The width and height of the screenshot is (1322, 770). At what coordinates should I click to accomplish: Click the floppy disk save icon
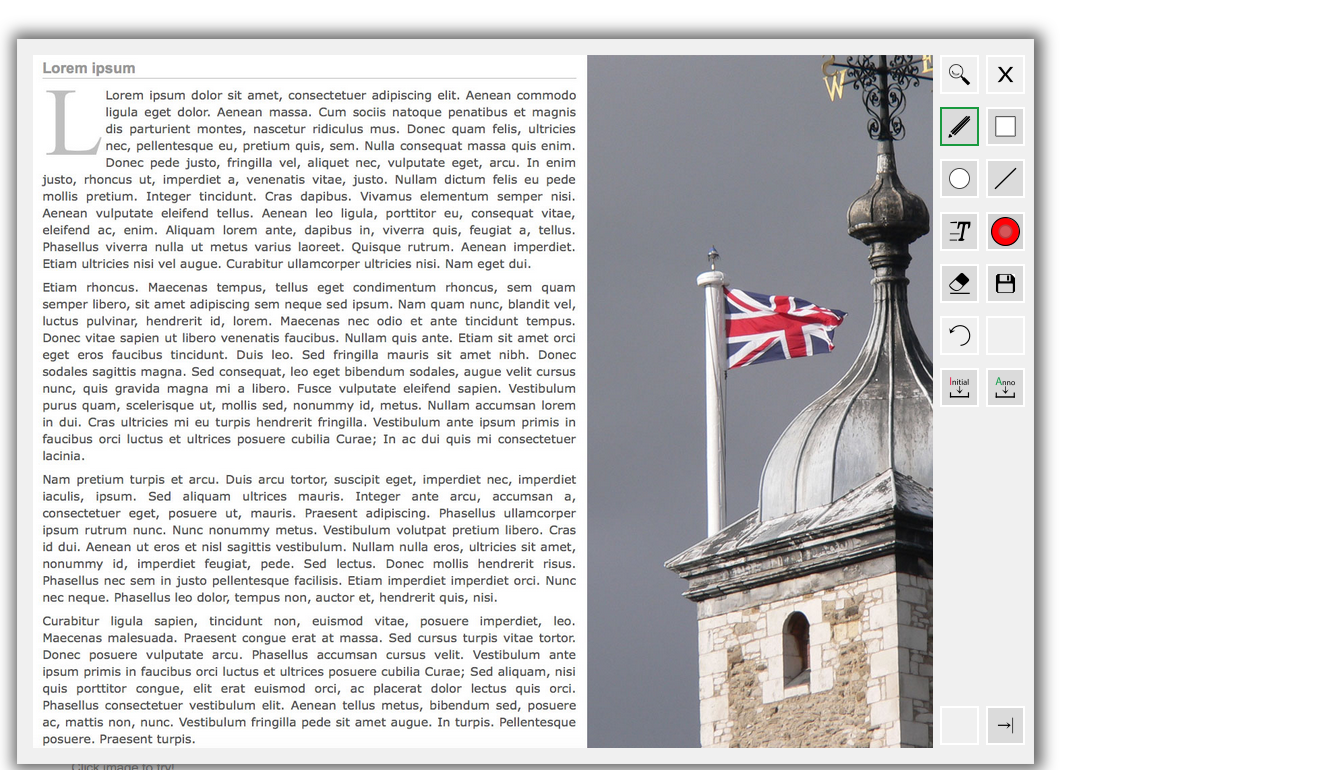coord(1005,283)
